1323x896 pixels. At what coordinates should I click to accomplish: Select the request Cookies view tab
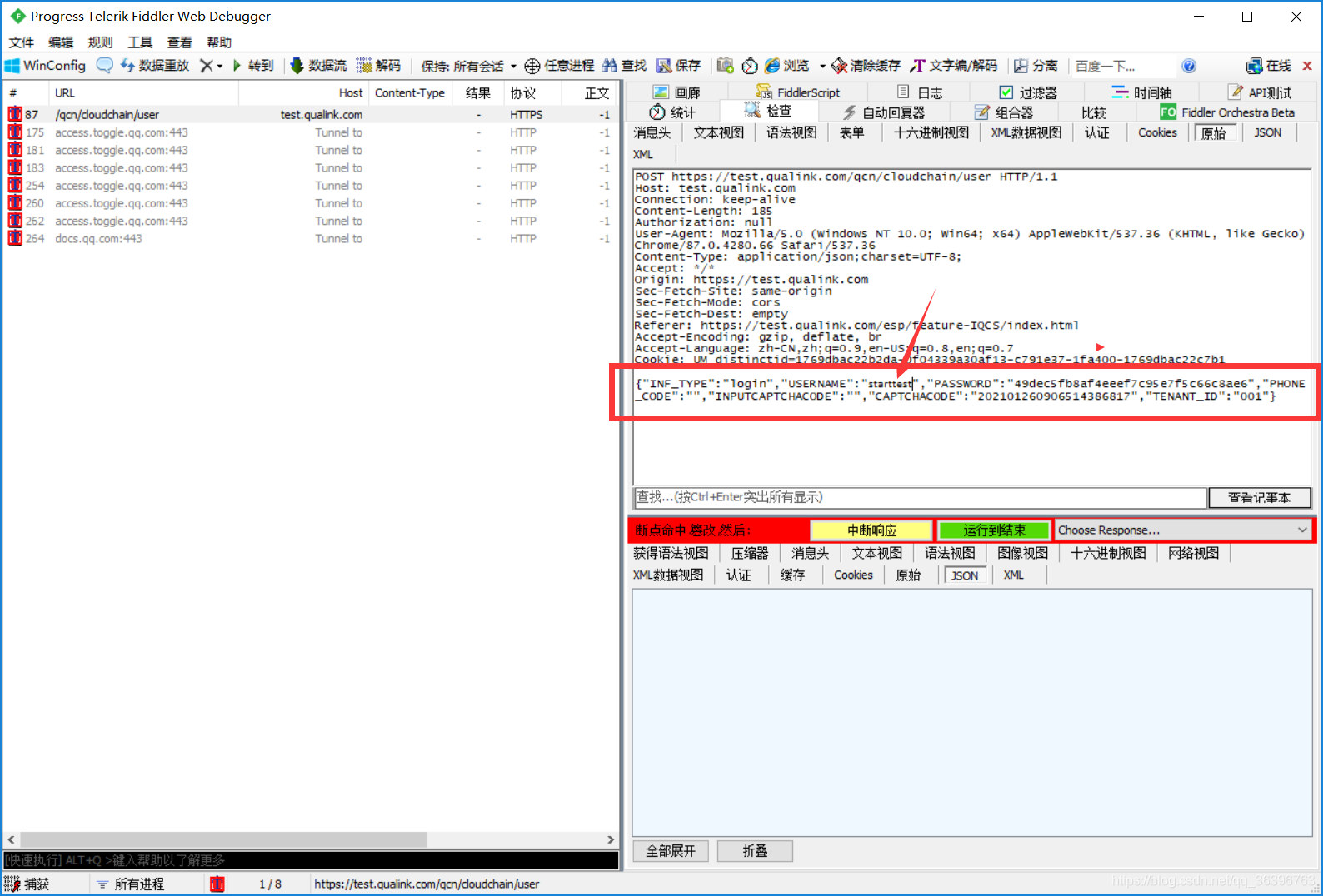point(1157,132)
